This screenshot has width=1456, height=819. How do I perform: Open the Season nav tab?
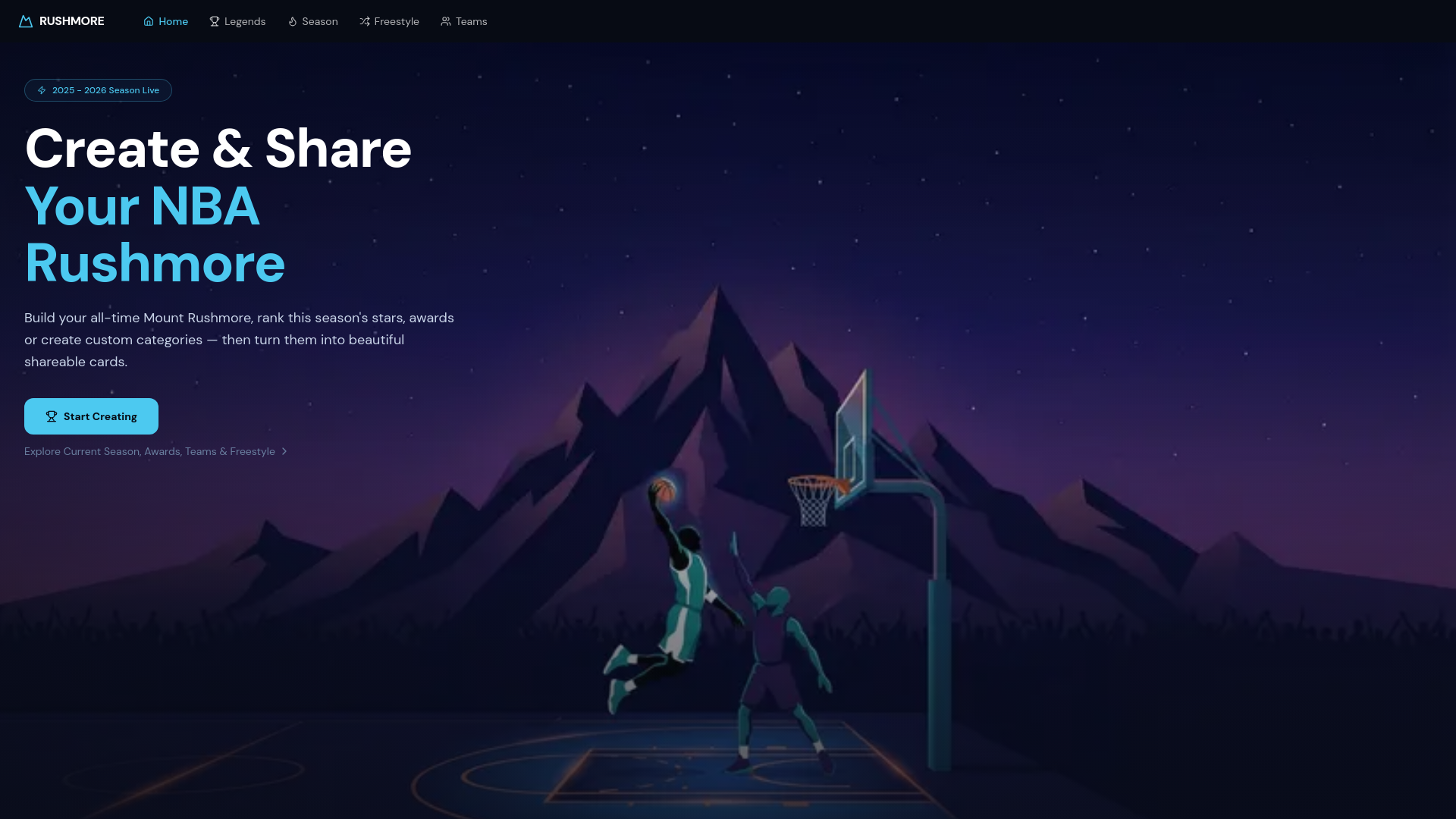pyautogui.click(x=312, y=21)
